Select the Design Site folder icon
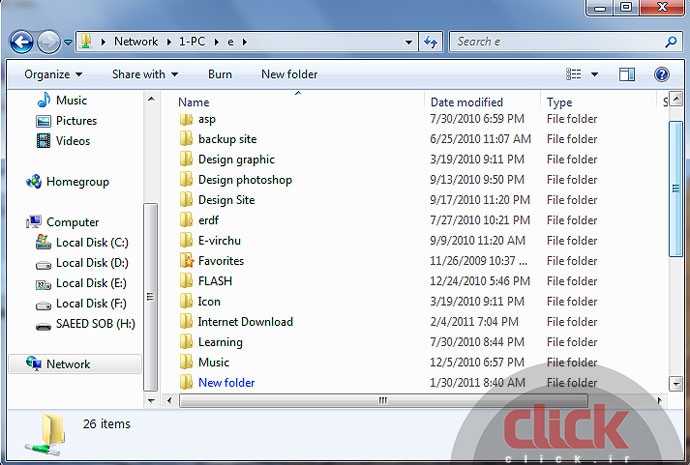 [186, 200]
